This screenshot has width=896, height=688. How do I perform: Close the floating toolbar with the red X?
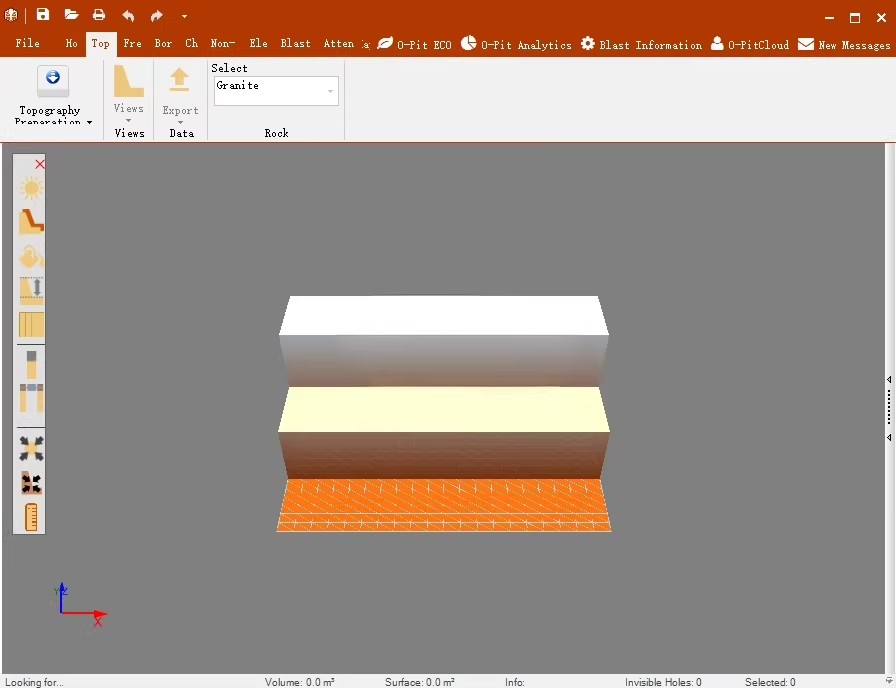(x=40, y=164)
